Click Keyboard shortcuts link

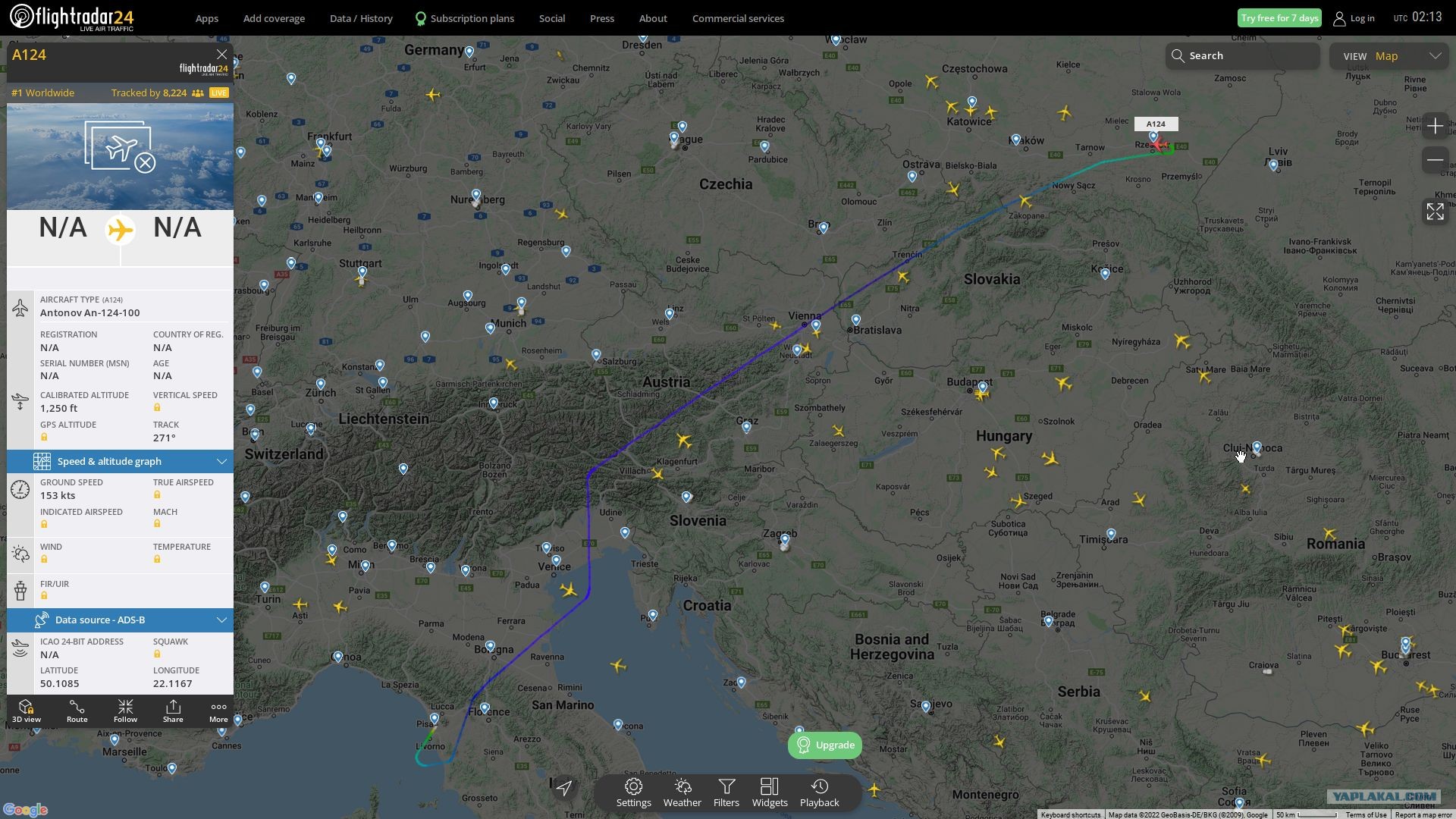[x=1070, y=814]
